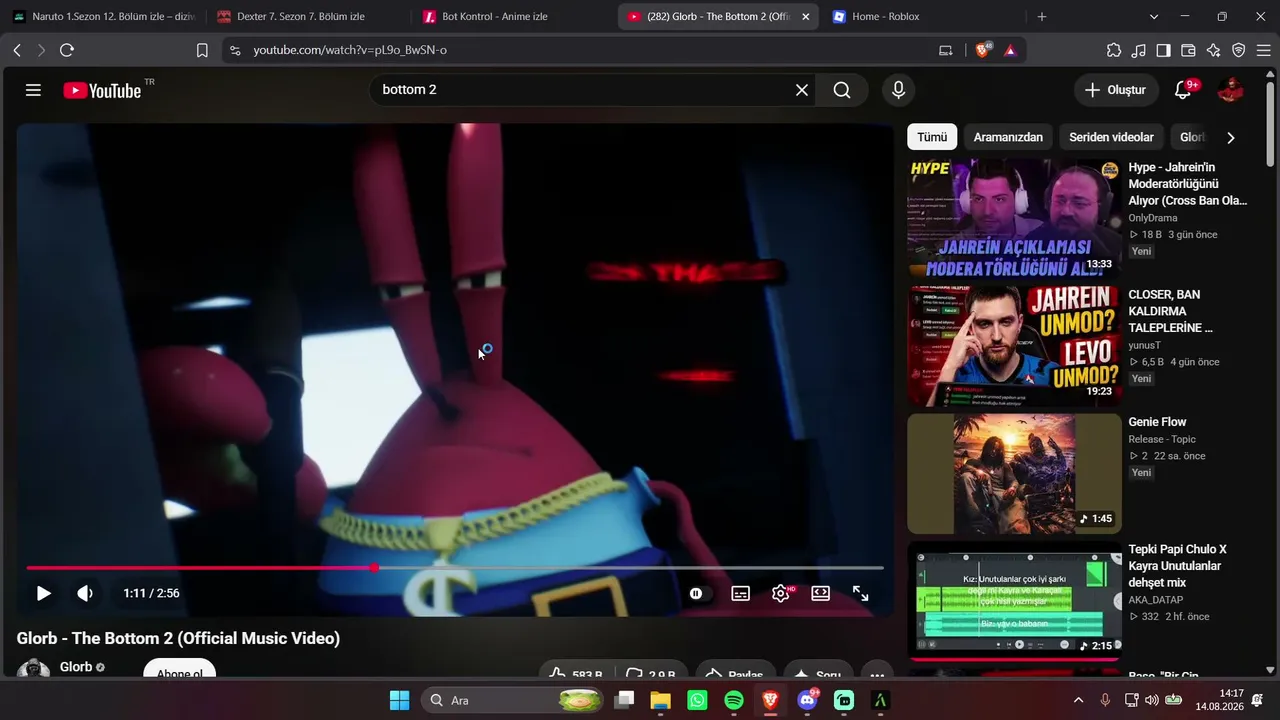Visit the yunusT channel
Screen dimensions: 1280x720
point(1144,345)
